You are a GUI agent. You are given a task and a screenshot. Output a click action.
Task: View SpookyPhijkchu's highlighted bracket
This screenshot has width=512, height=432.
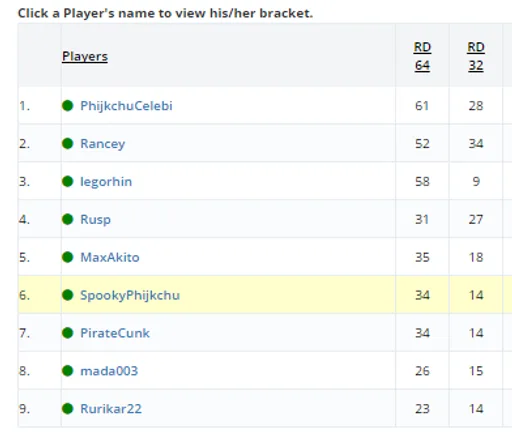(x=130, y=295)
